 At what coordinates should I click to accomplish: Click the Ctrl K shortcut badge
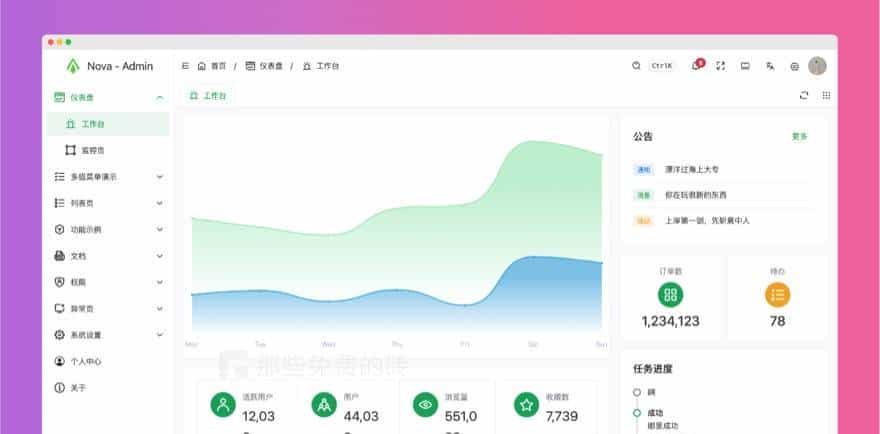[x=662, y=66]
